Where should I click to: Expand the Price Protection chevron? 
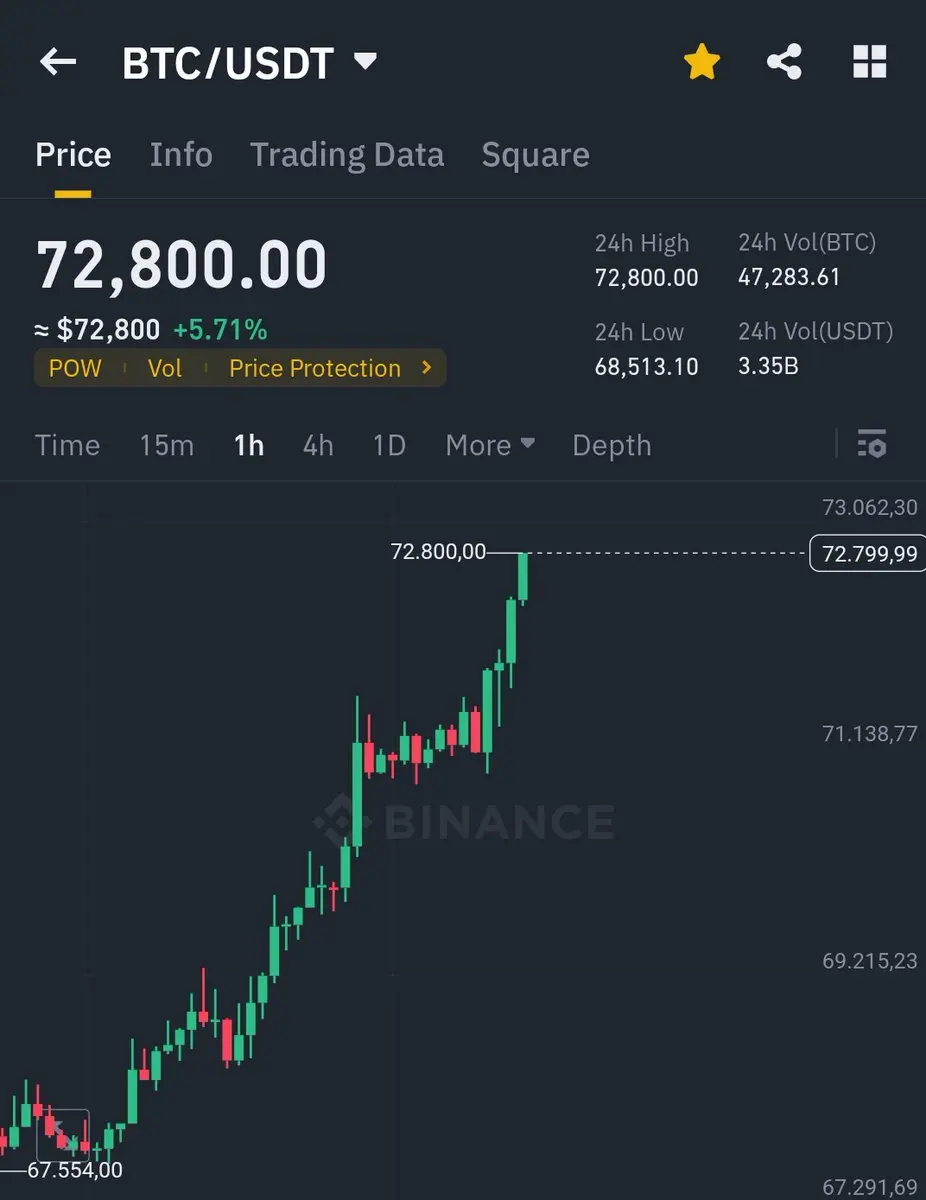click(x=427, y=368)
